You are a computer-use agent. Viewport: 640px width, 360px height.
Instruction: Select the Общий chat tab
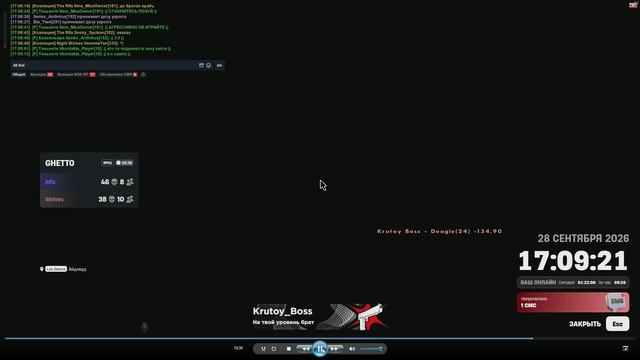click(19, 75)
